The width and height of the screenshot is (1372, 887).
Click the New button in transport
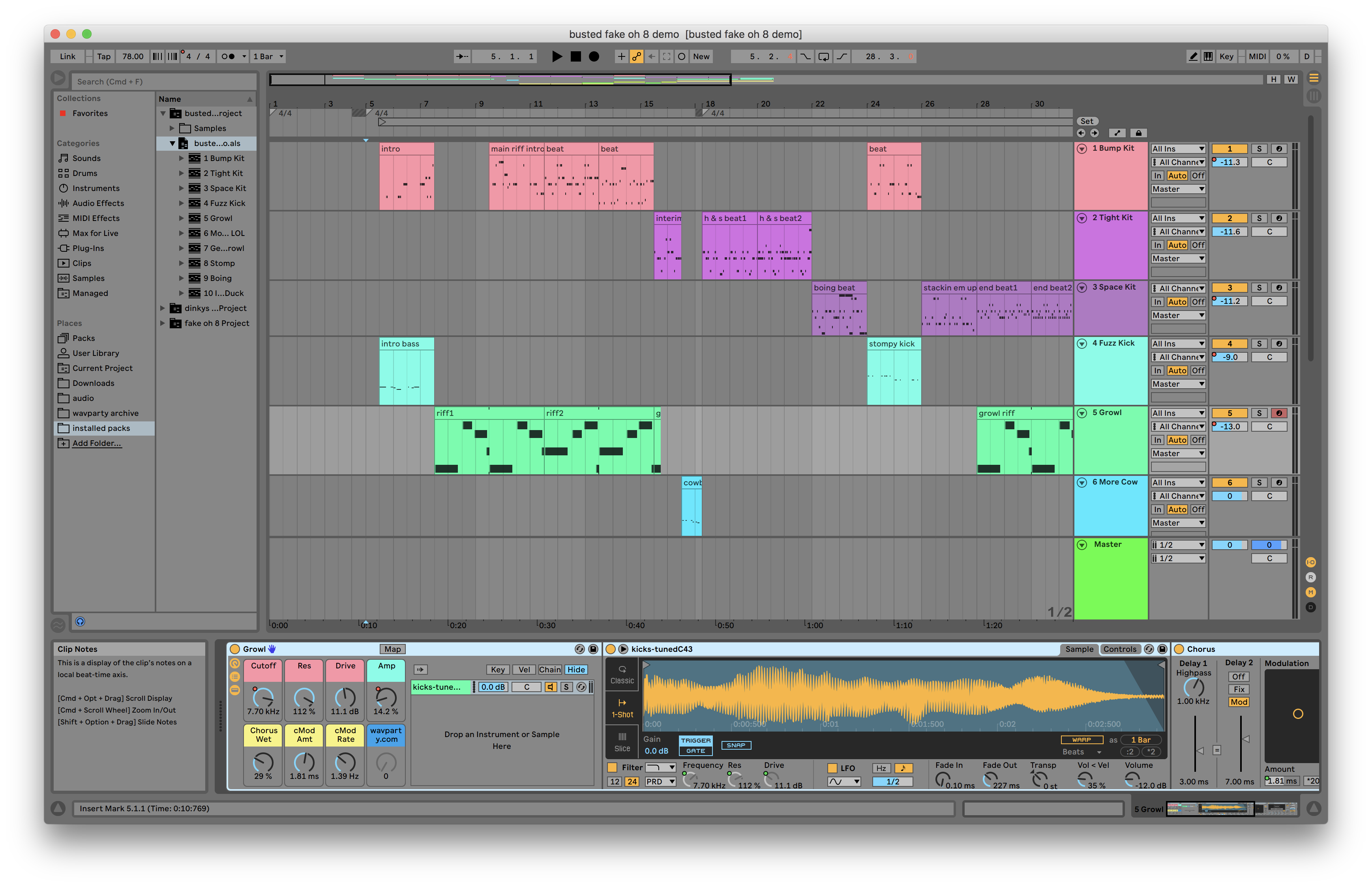point(701,56)
